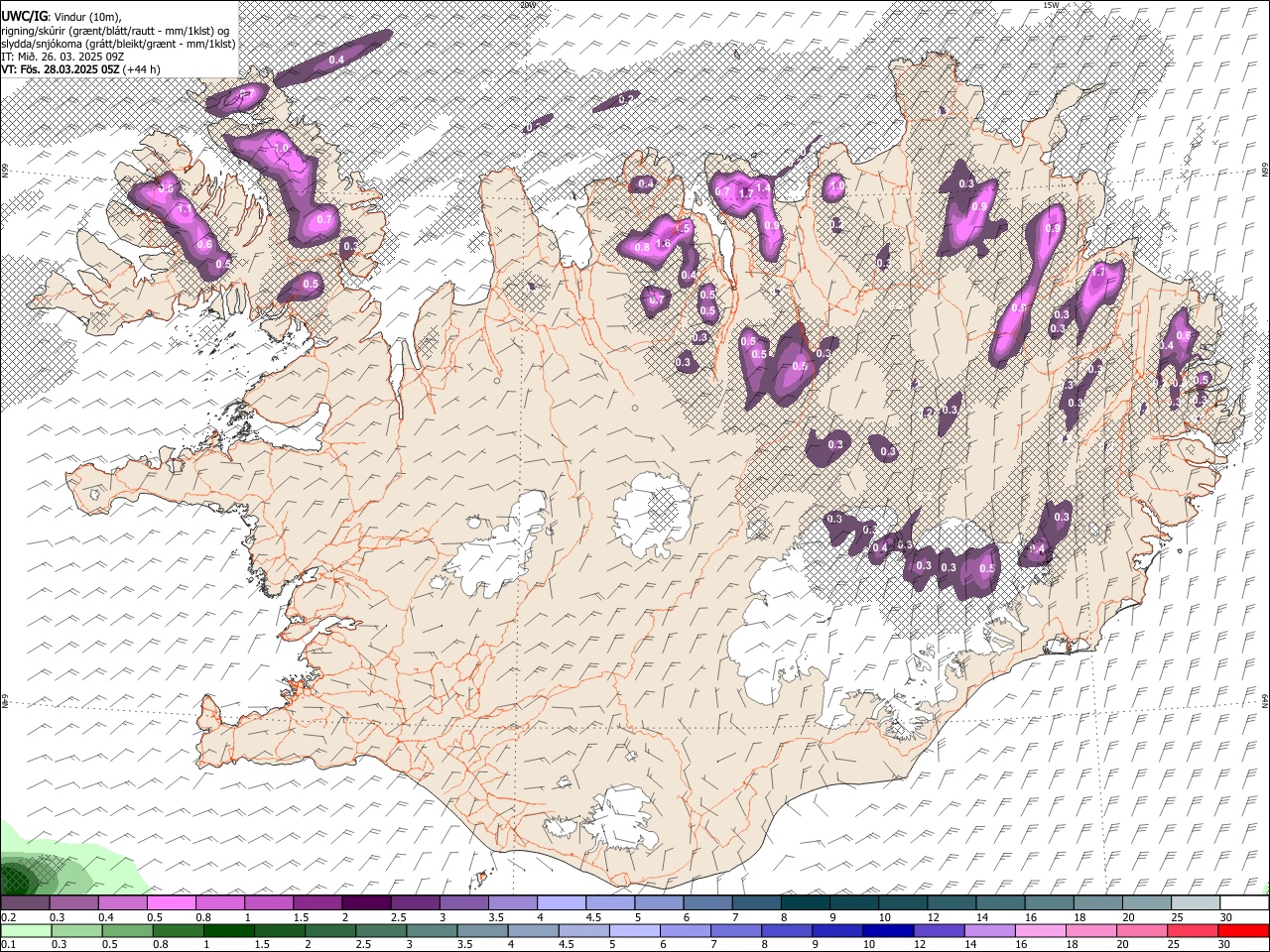
Task: Click the 'VT: Fös. 28.03.2025 05Z' valid time
Action: (62, 69)
